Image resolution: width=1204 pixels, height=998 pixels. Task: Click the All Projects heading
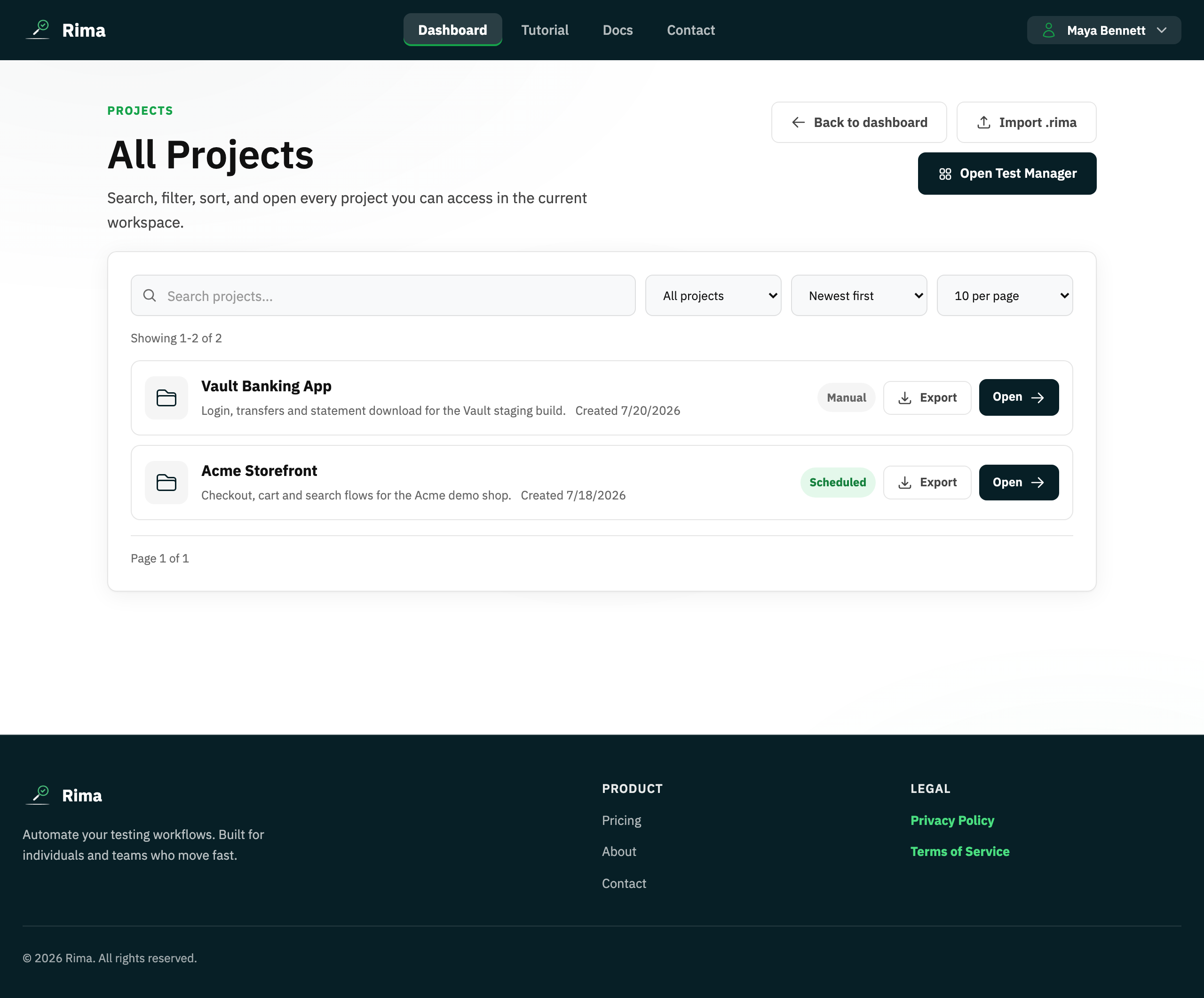tap(210, 155)
